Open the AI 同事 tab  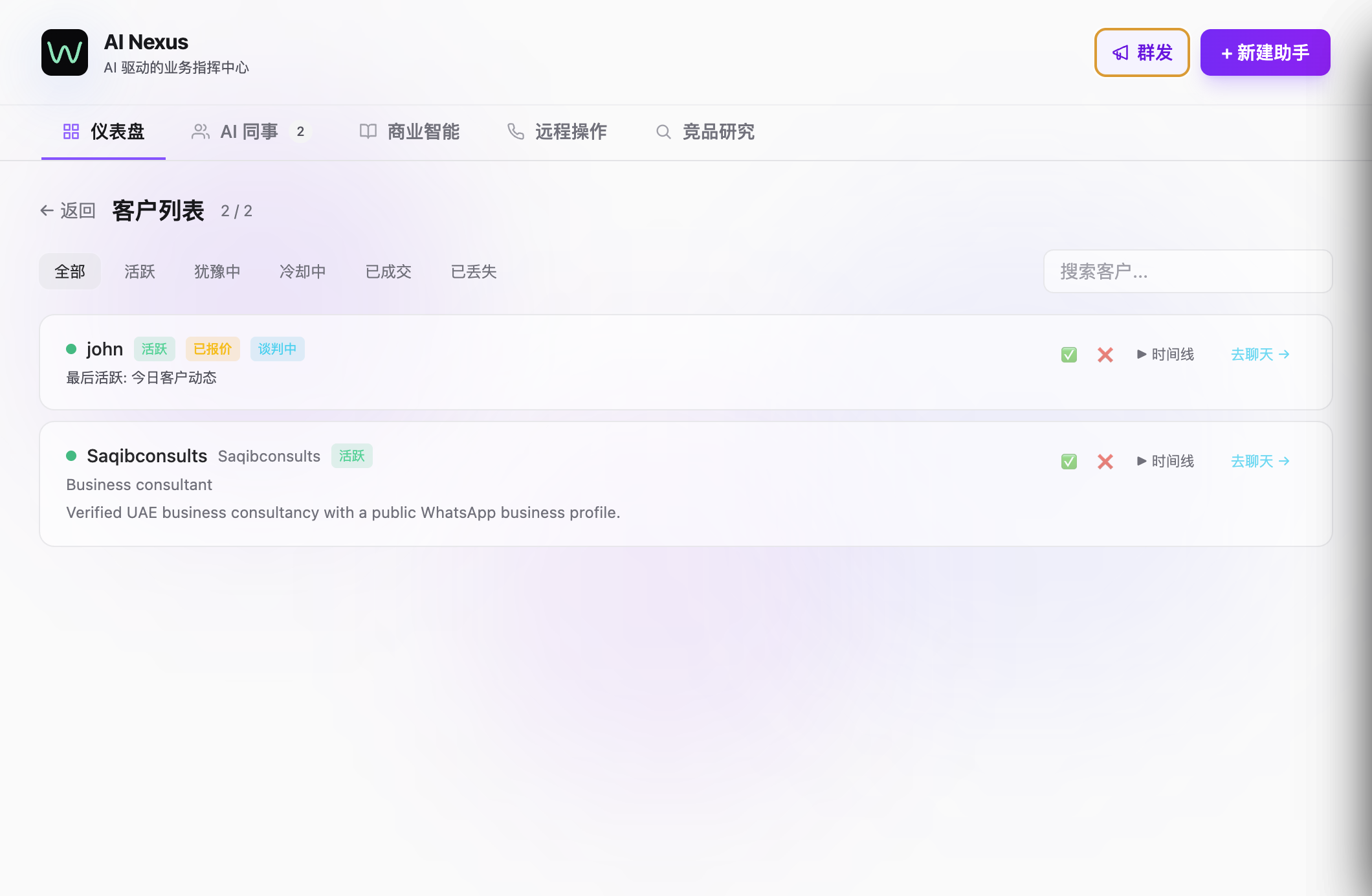(252, 132)
